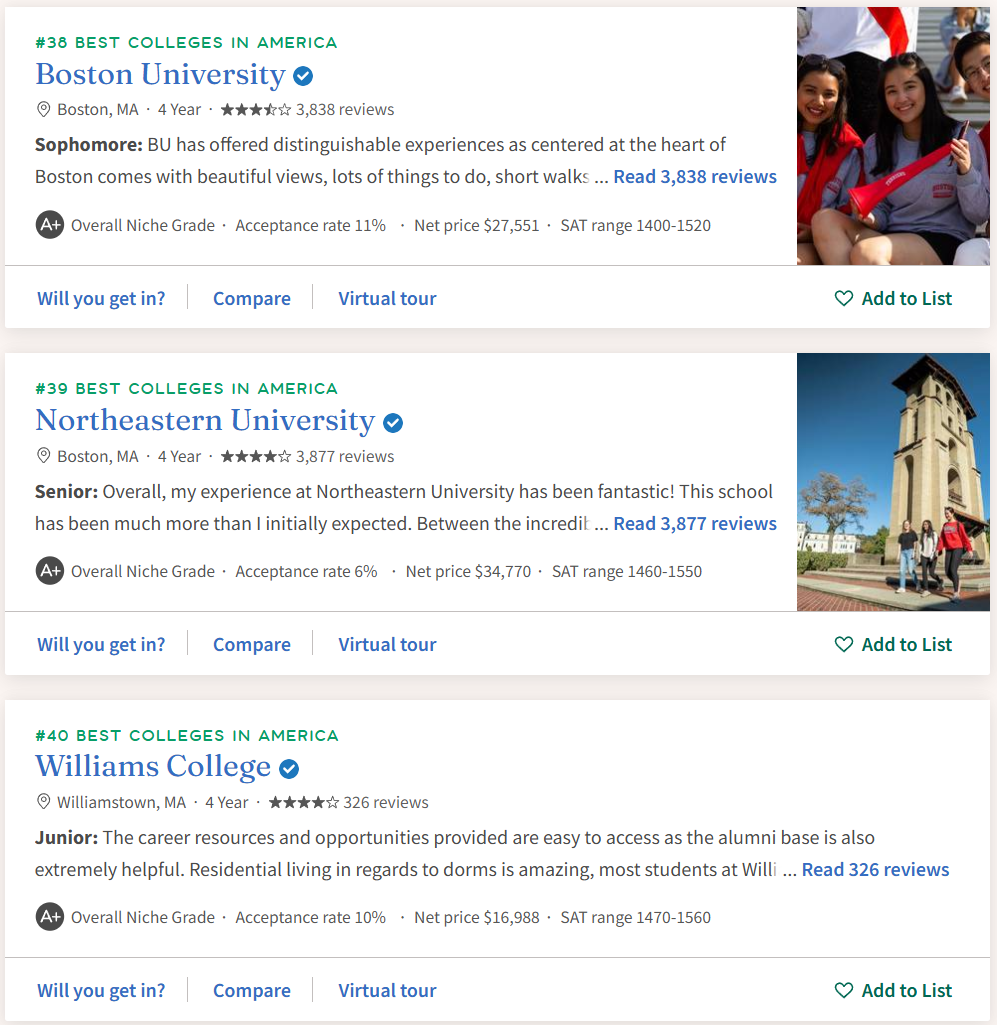Check 'Will you get in?' for Northeastern University
997x1025 pixels.
pos(101,644)
